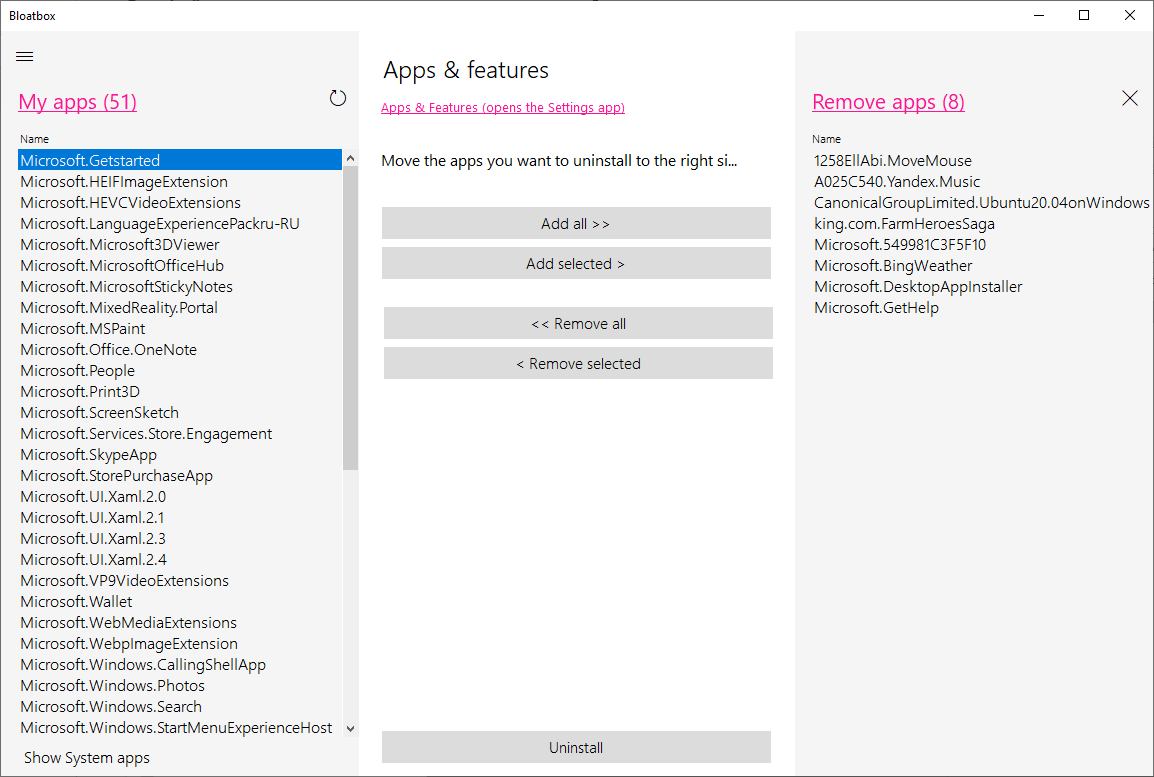Choose Microsoft.BingWeather in Remove apps list
The image size is (1154, 777).
[x=893, y=266]
